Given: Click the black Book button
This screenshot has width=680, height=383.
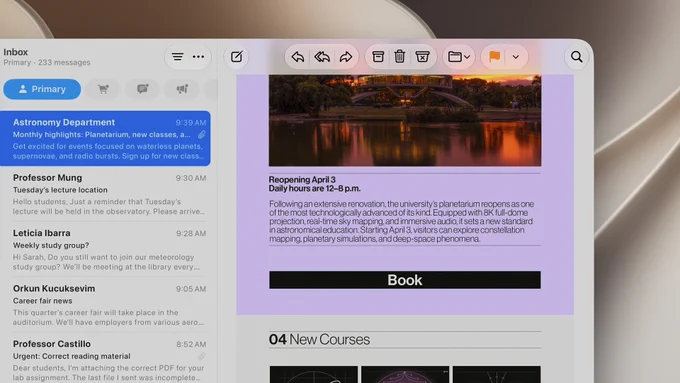Looking at the screenshot, I should tap(405, 280).
